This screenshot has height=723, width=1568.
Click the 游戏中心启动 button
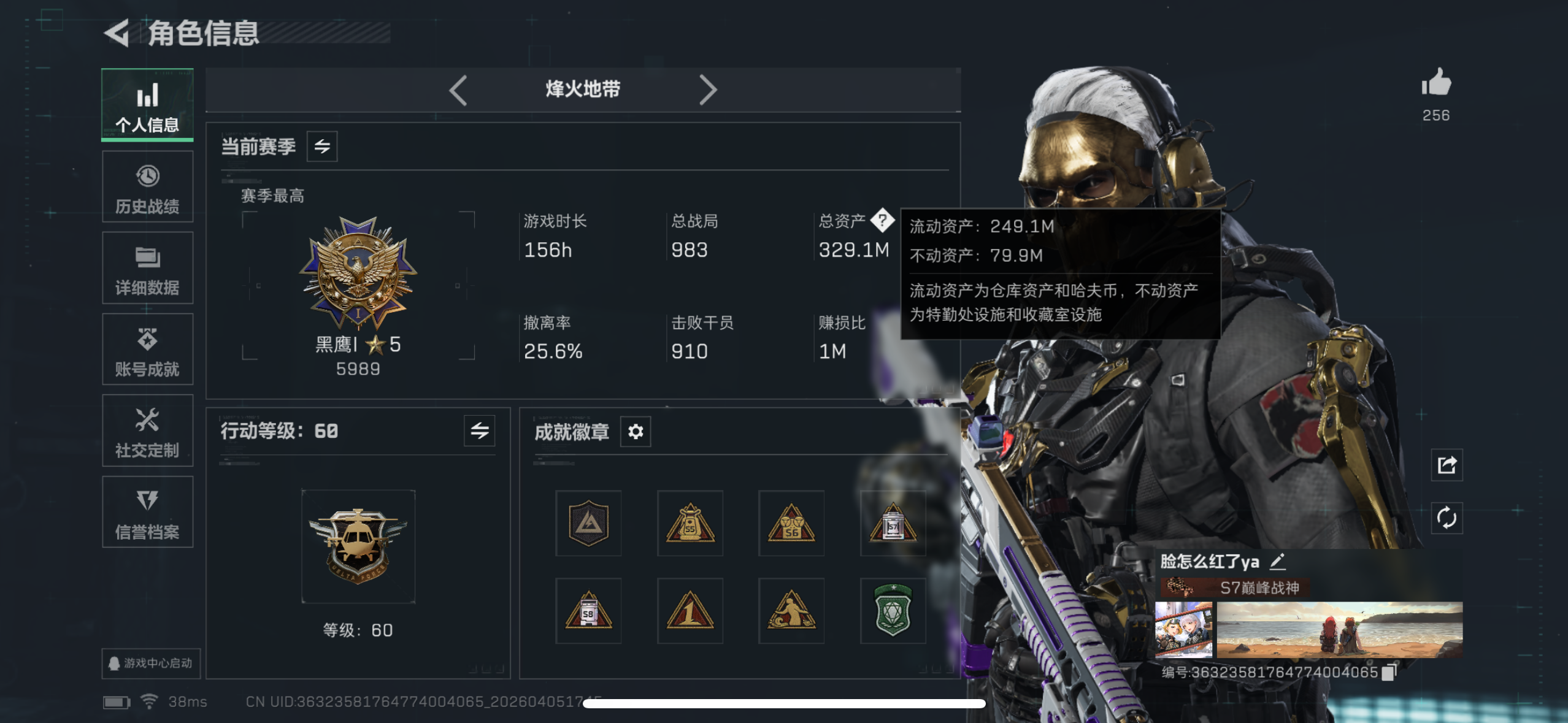[151, 664]
